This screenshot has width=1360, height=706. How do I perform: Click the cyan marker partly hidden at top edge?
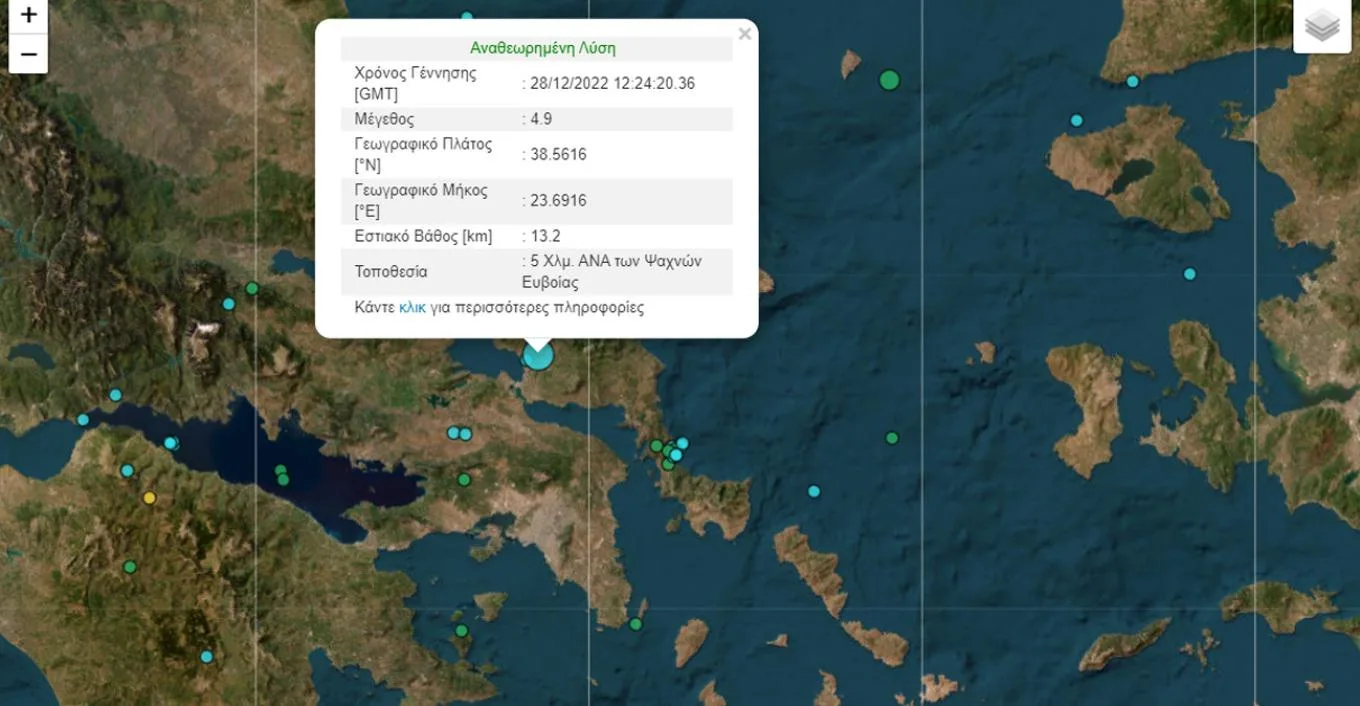(x=467, y=16)
